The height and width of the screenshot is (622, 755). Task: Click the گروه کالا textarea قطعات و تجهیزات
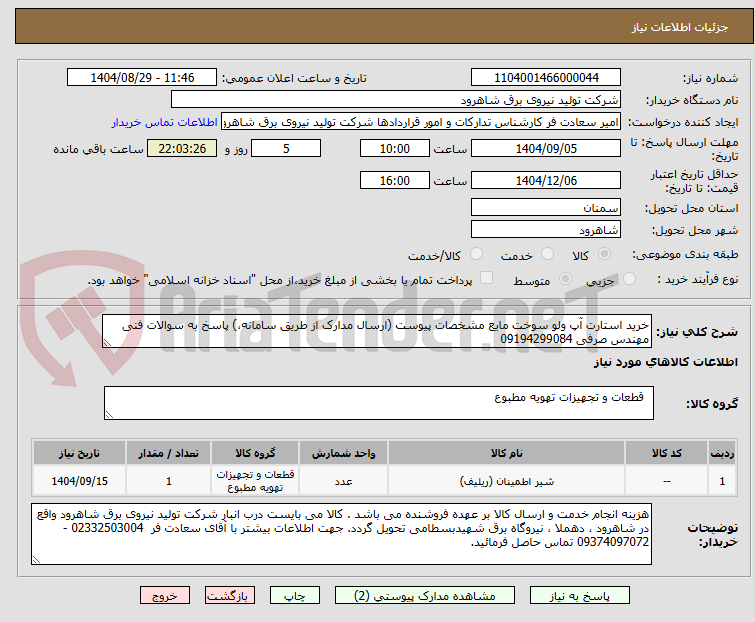pyautogui.click(x=379, y=403)
